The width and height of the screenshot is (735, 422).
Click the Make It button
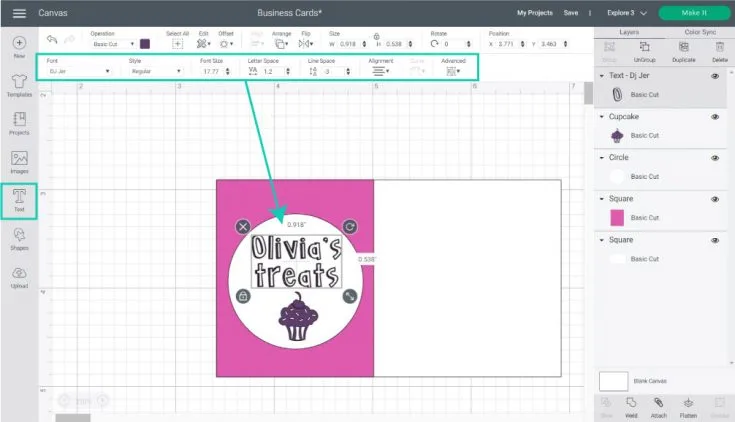[x=693, y=13]
